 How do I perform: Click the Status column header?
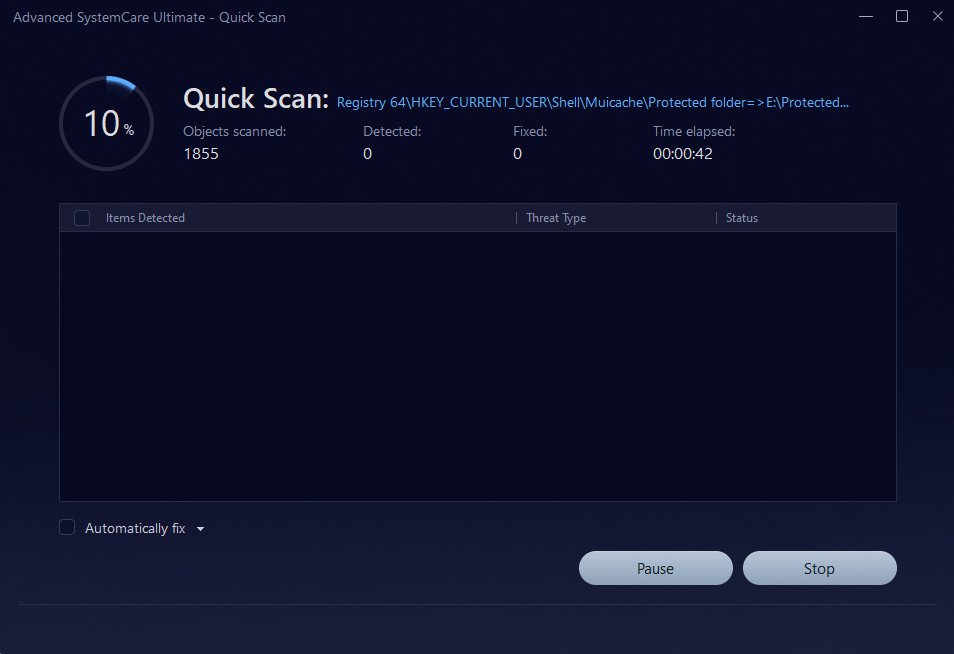pos(742,218)
